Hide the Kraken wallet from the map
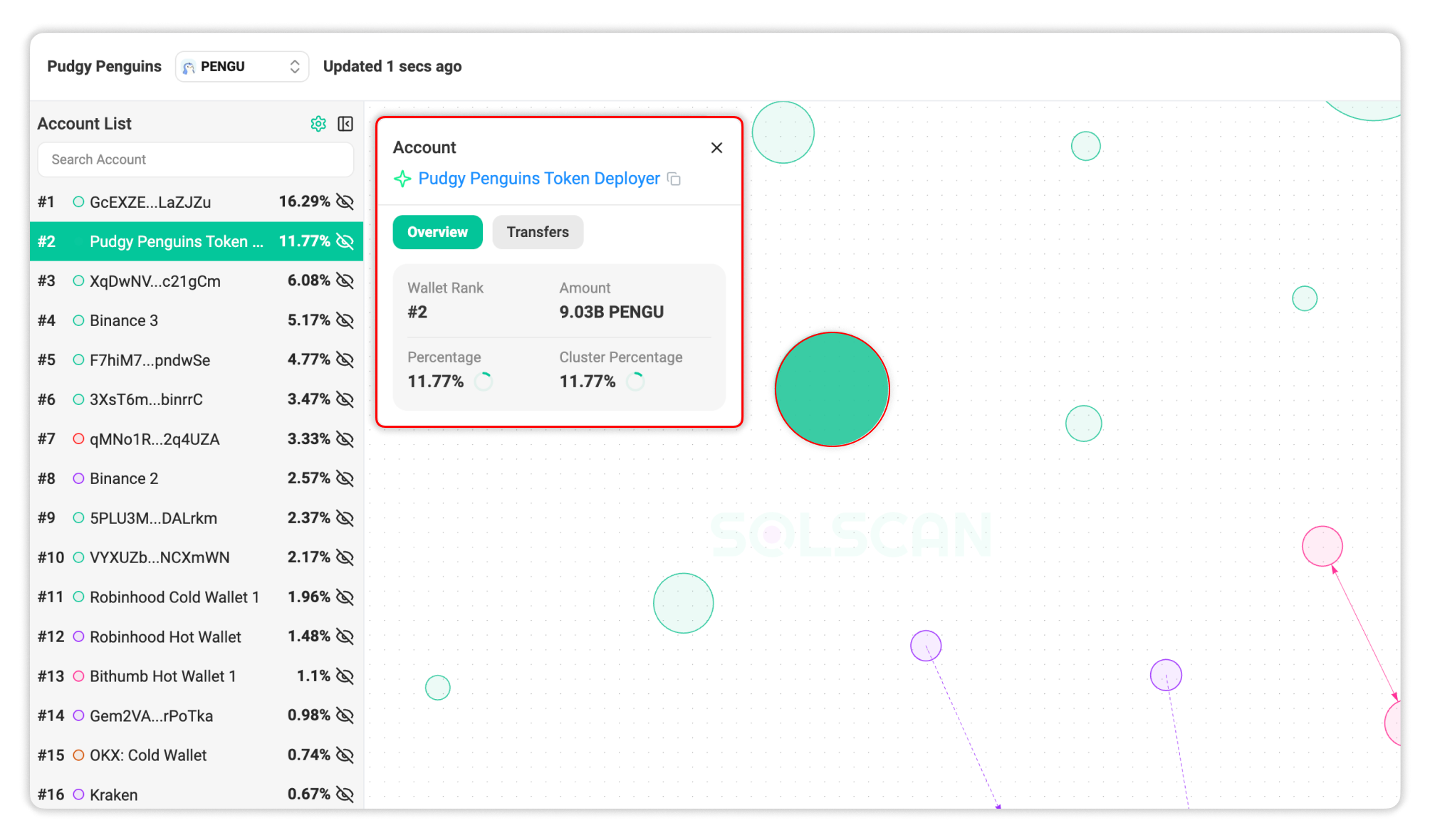 [x=345, y=794]
